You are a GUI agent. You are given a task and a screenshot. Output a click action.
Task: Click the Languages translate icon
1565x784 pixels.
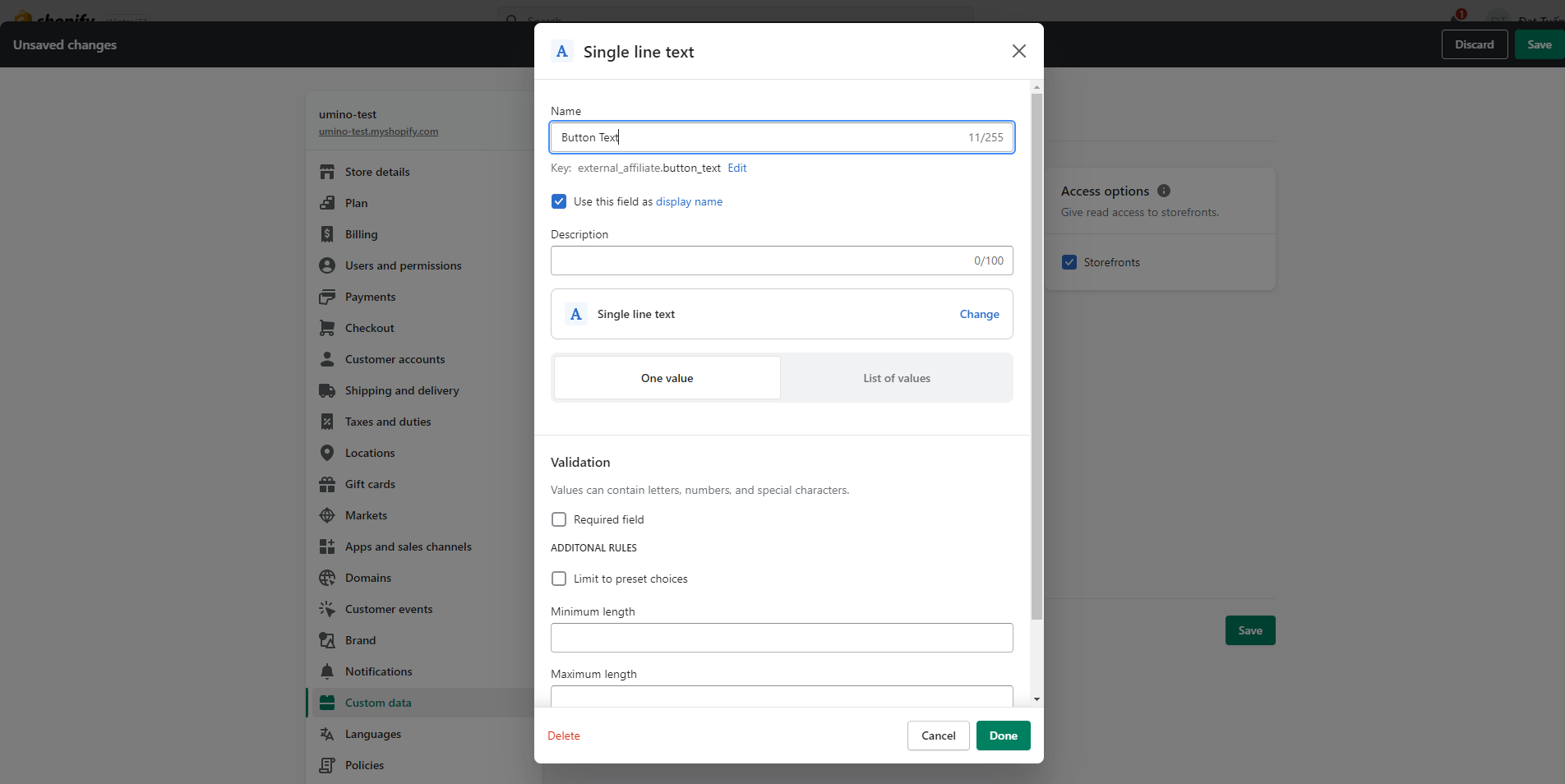pos(327,734)
